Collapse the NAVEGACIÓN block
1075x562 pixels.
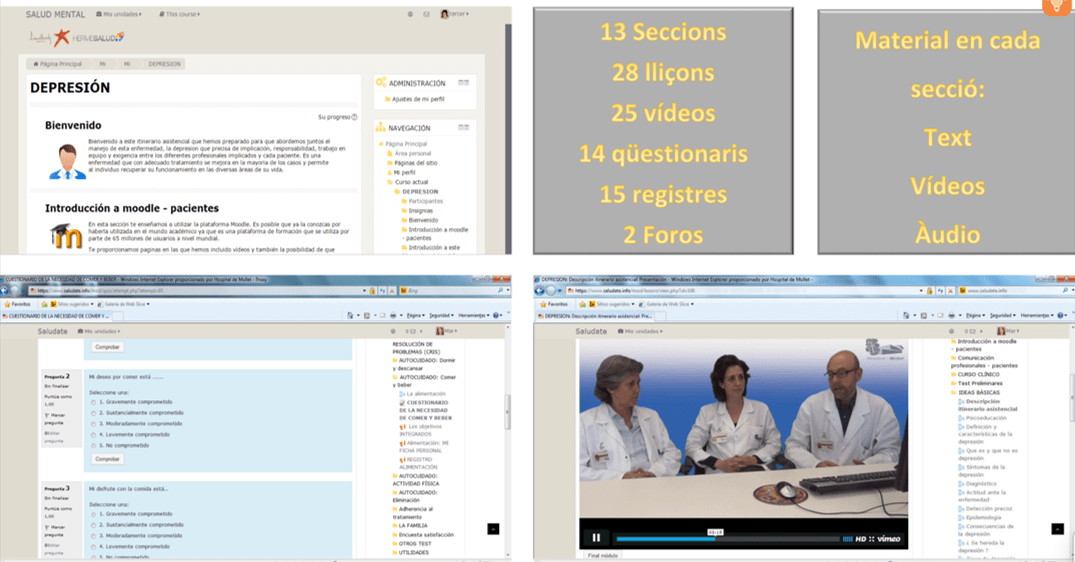[x=461, y=127]
